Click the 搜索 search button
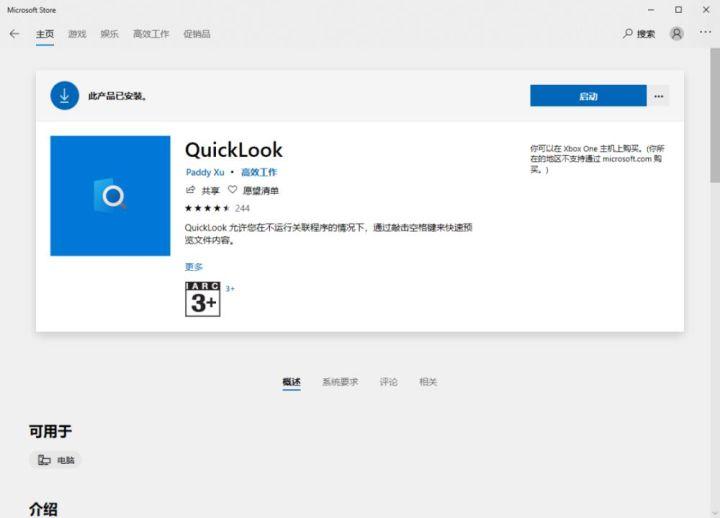Screen dimensions: 720x518 point(639,34)
